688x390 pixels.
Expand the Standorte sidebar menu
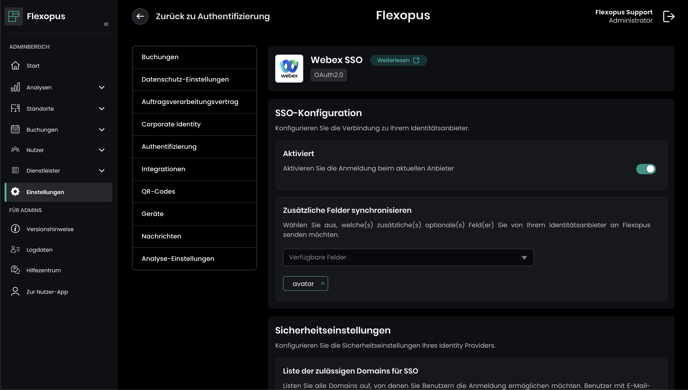tap(102, 108)
